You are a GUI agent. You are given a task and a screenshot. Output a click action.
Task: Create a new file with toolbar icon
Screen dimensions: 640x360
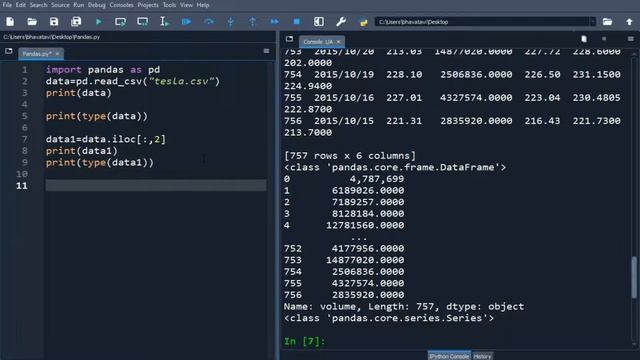point(10,22)
